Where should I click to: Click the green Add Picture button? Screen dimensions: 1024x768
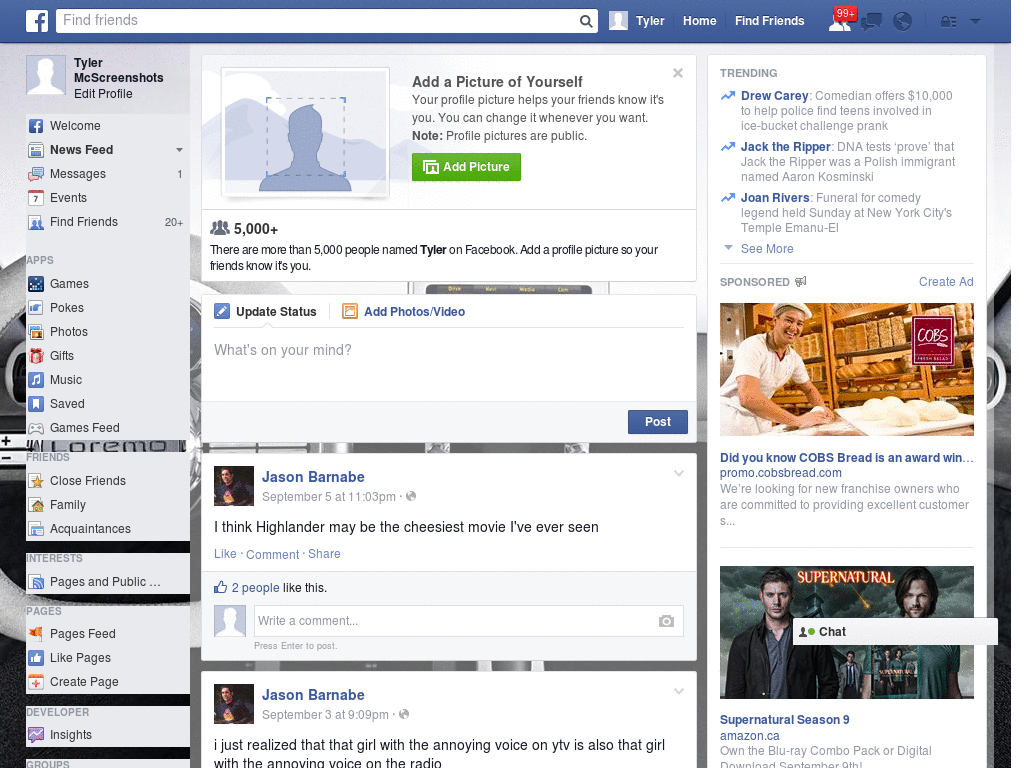(x=466, y=167)
